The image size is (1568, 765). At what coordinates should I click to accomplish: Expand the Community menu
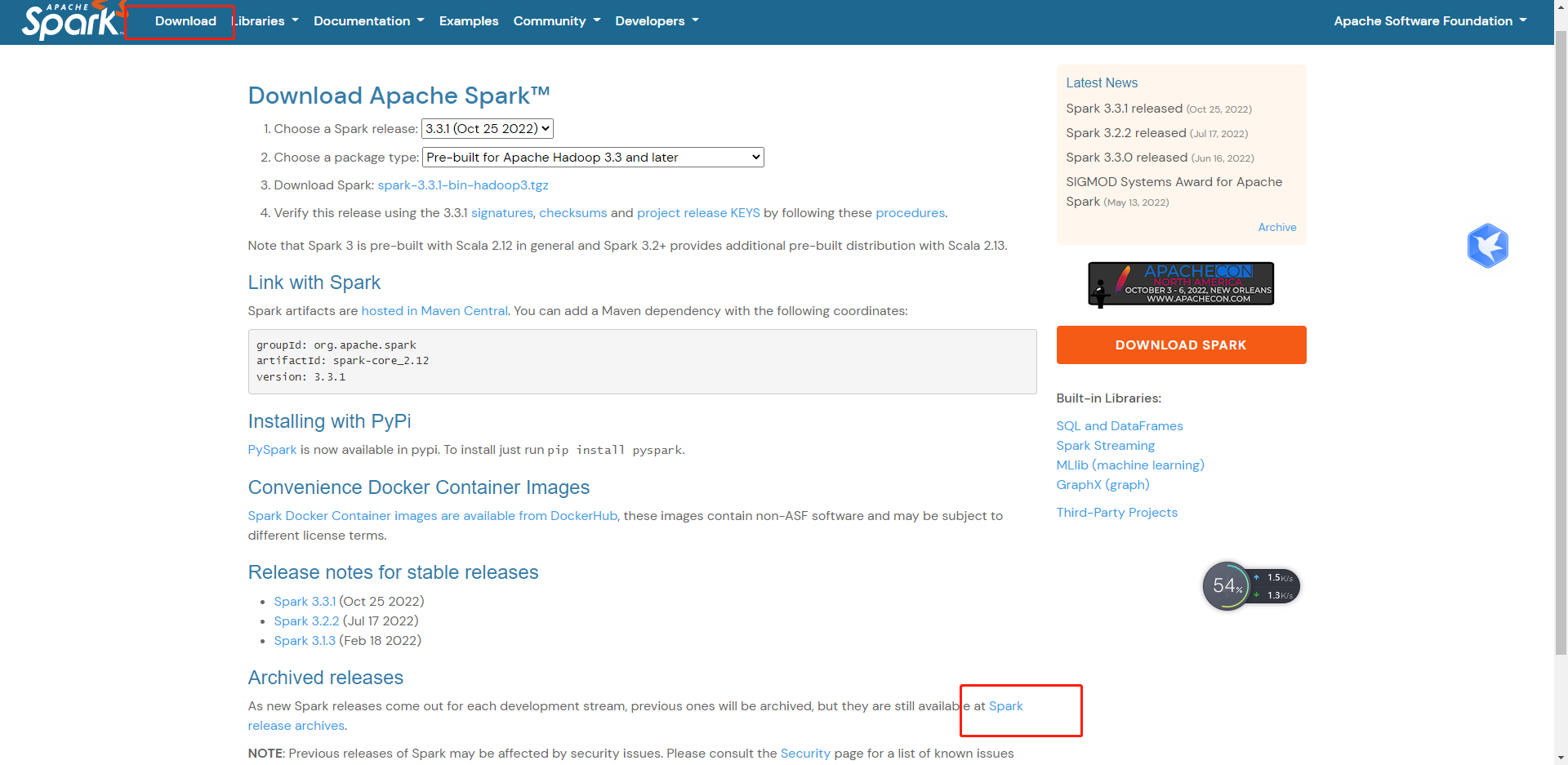556,21
